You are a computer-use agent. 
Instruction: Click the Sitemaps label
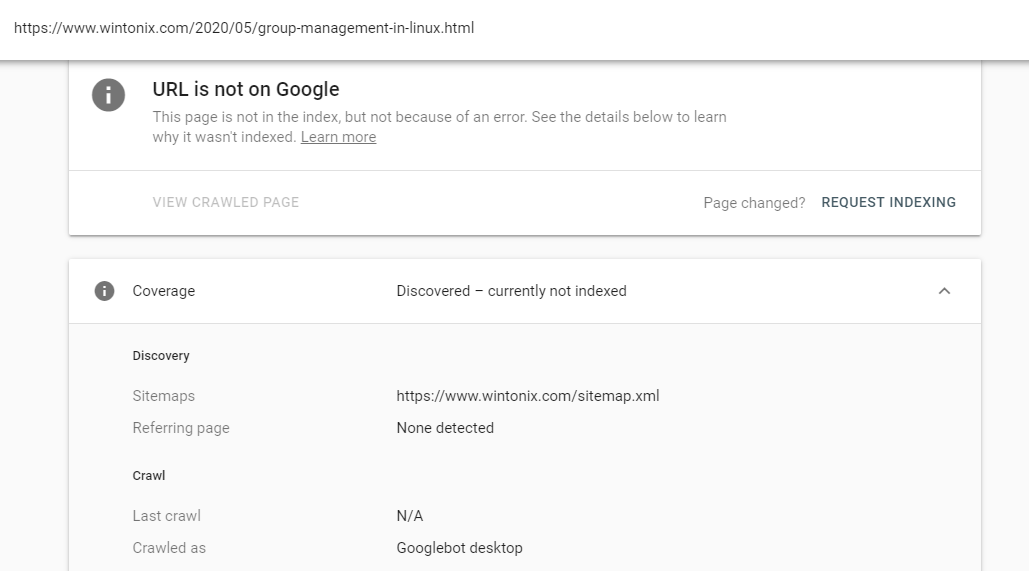pos(163,396)
